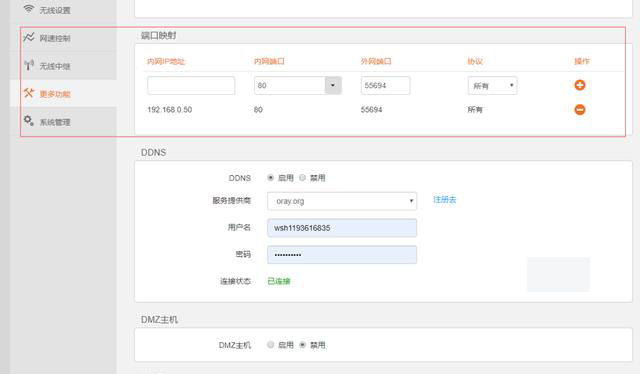This screenshot has height=374, width=640.
Task: Select the DDNS disable radio button
Action: pyautogui.click(x=302, y=178)
